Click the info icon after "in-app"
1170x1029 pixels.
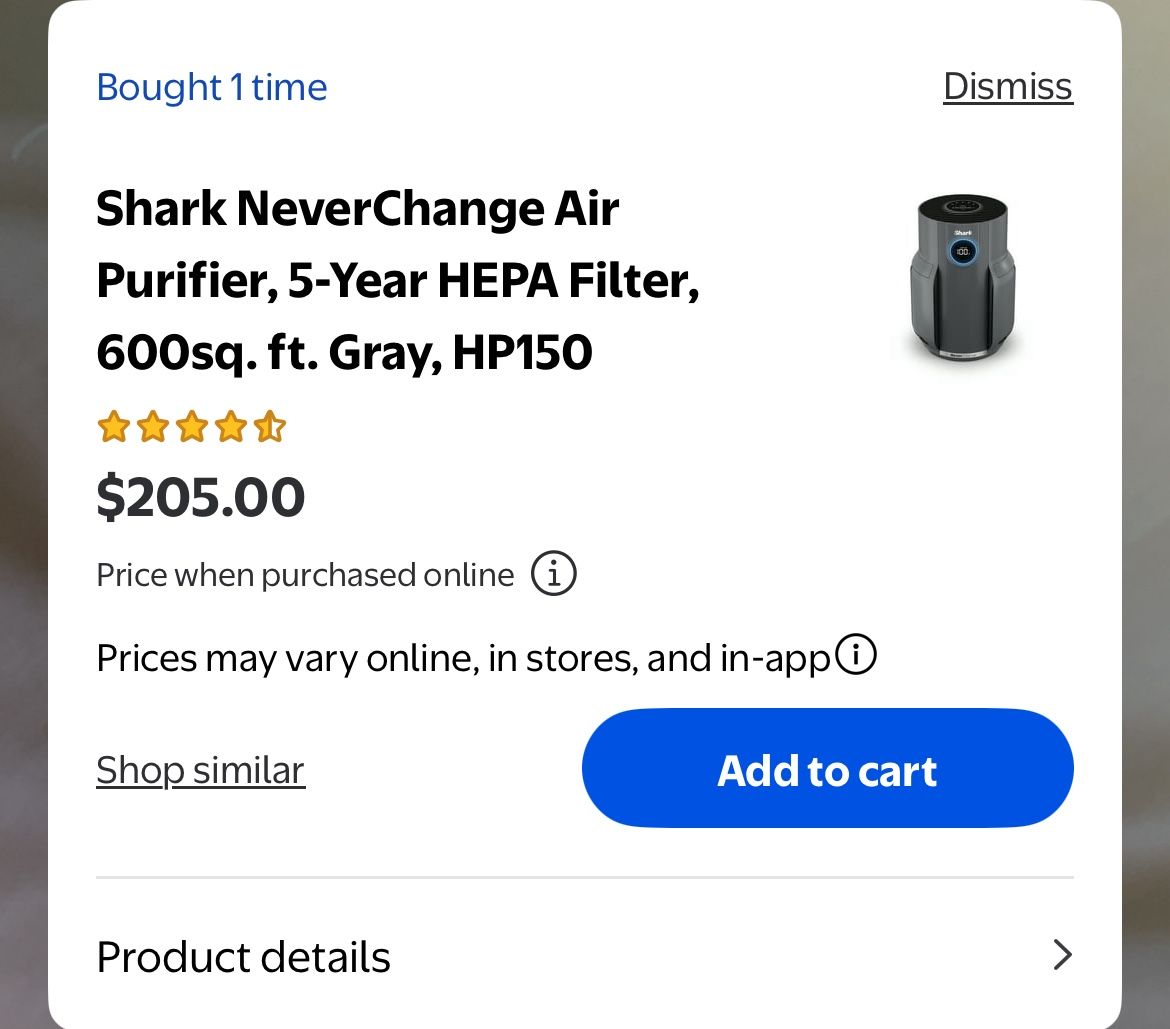(856, 654)
